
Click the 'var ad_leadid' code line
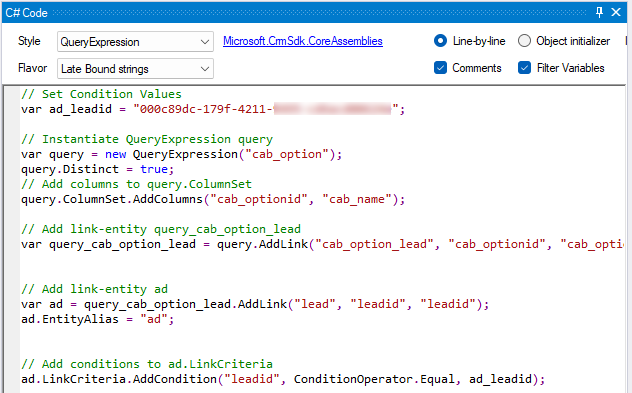(x=213, y=109)
